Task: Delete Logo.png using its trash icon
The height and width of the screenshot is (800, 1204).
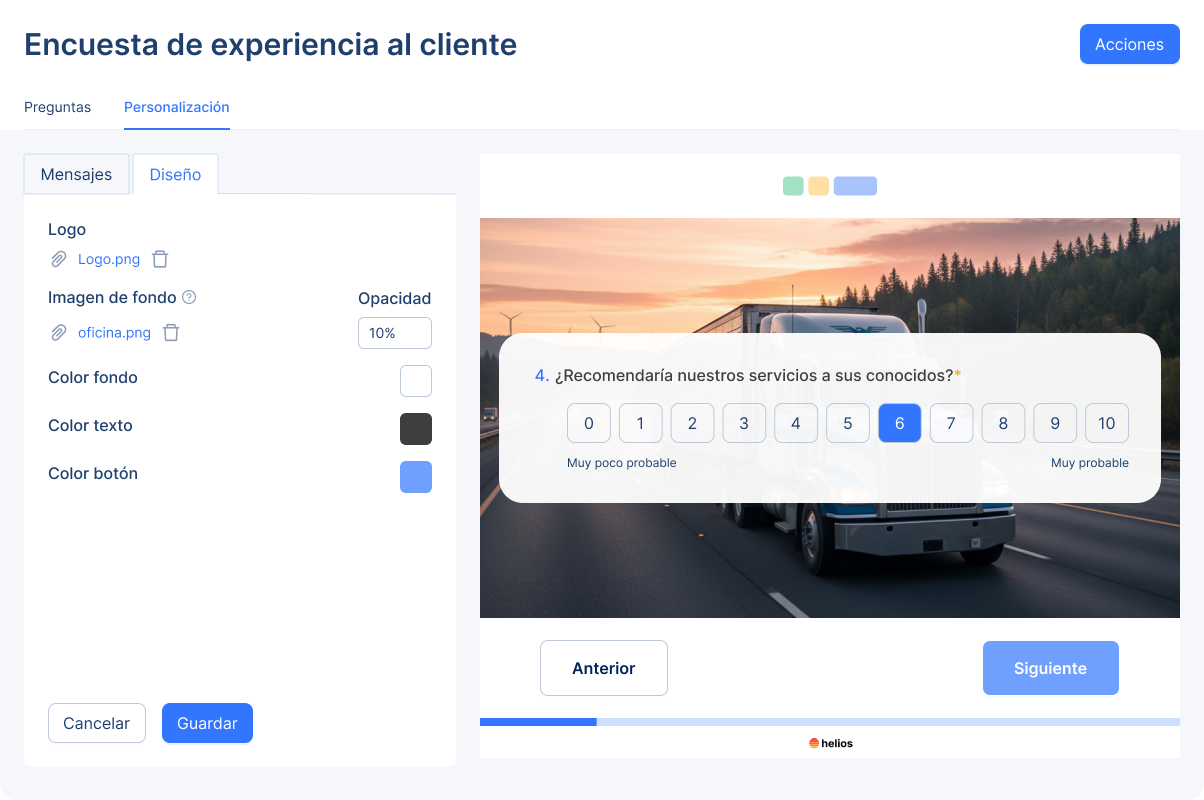Action: (160, 259)
